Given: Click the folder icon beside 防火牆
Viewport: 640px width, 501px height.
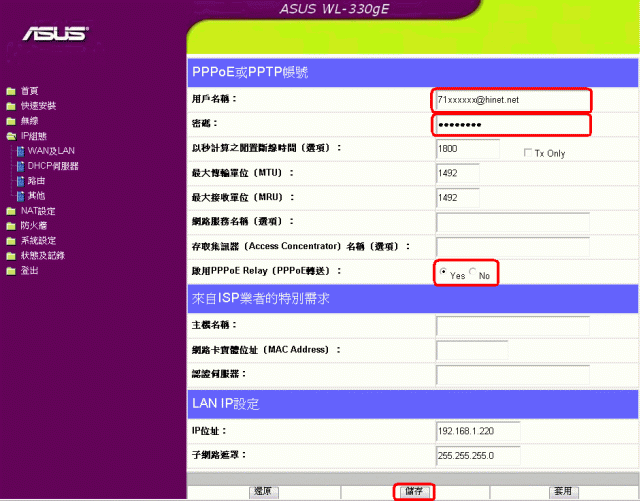Looking at the screenshot, I should click(x=11, y=226).
